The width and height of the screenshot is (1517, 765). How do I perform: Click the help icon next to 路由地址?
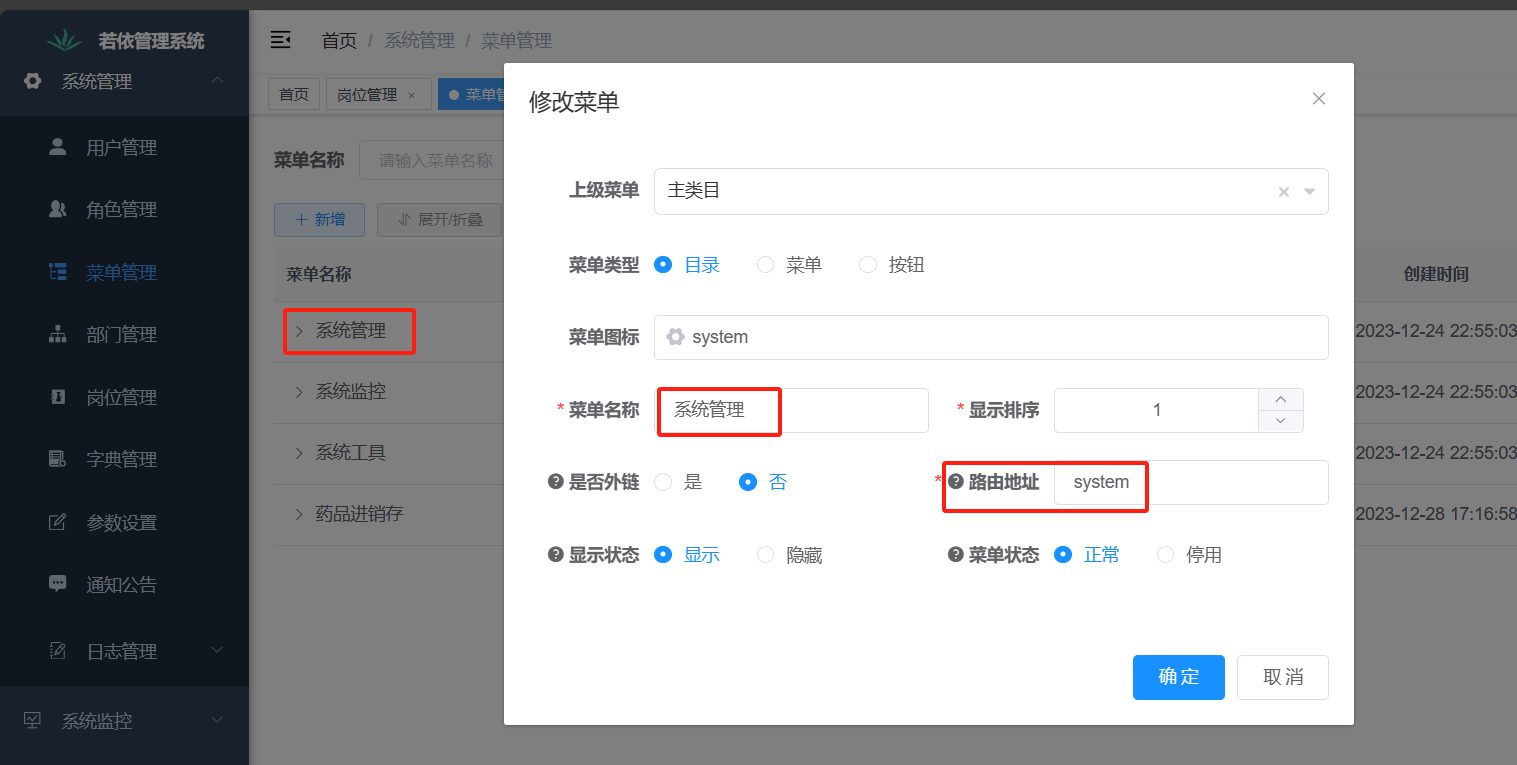coord(956,482)
